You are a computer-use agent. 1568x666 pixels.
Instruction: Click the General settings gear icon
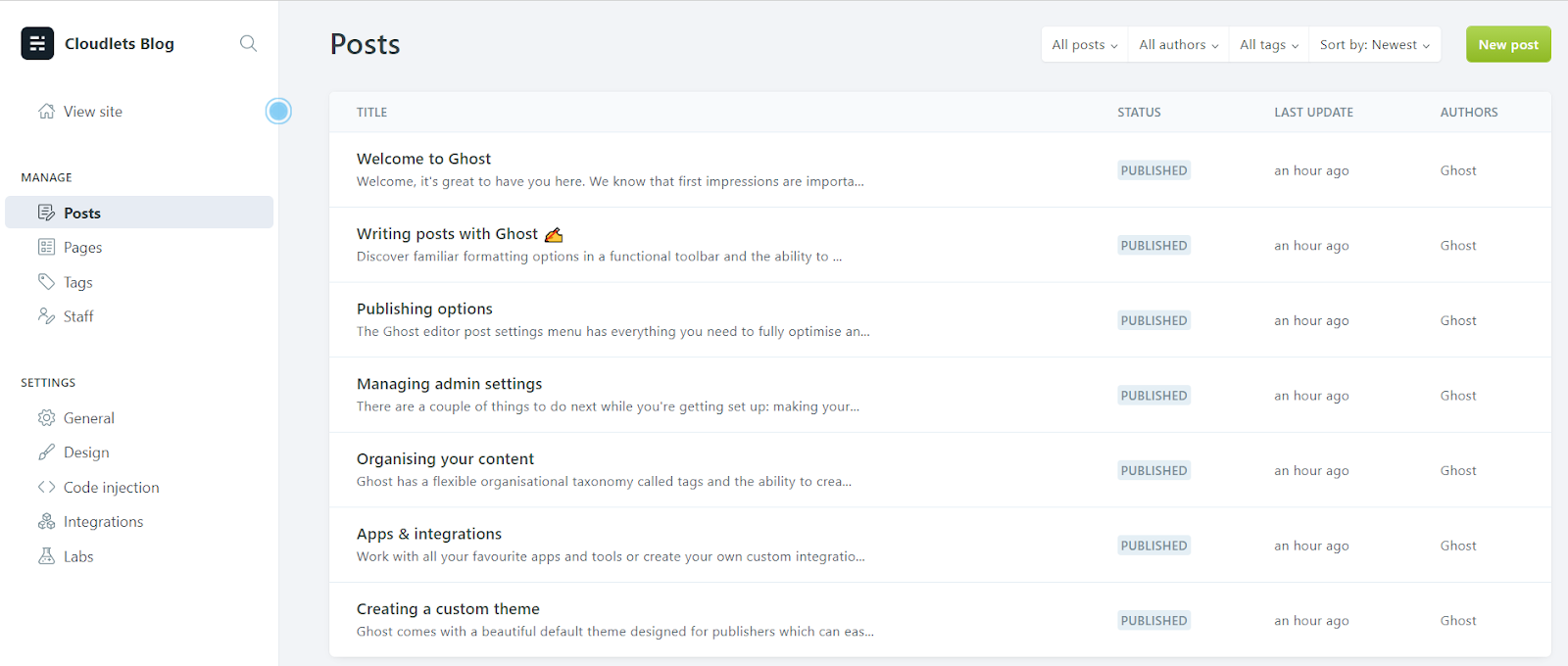46,417
